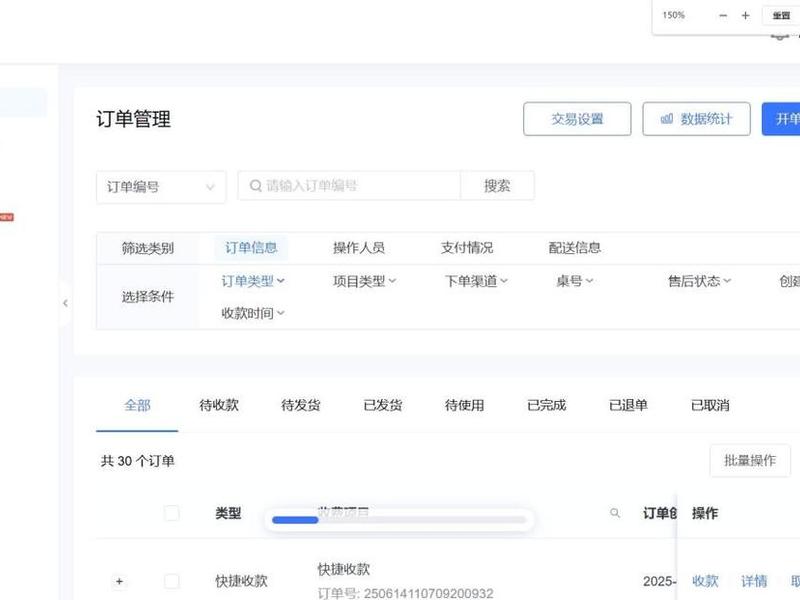Switch to the 待使用 tab
The height and width of the screenshot is (600, 800).
pos(464,406)
